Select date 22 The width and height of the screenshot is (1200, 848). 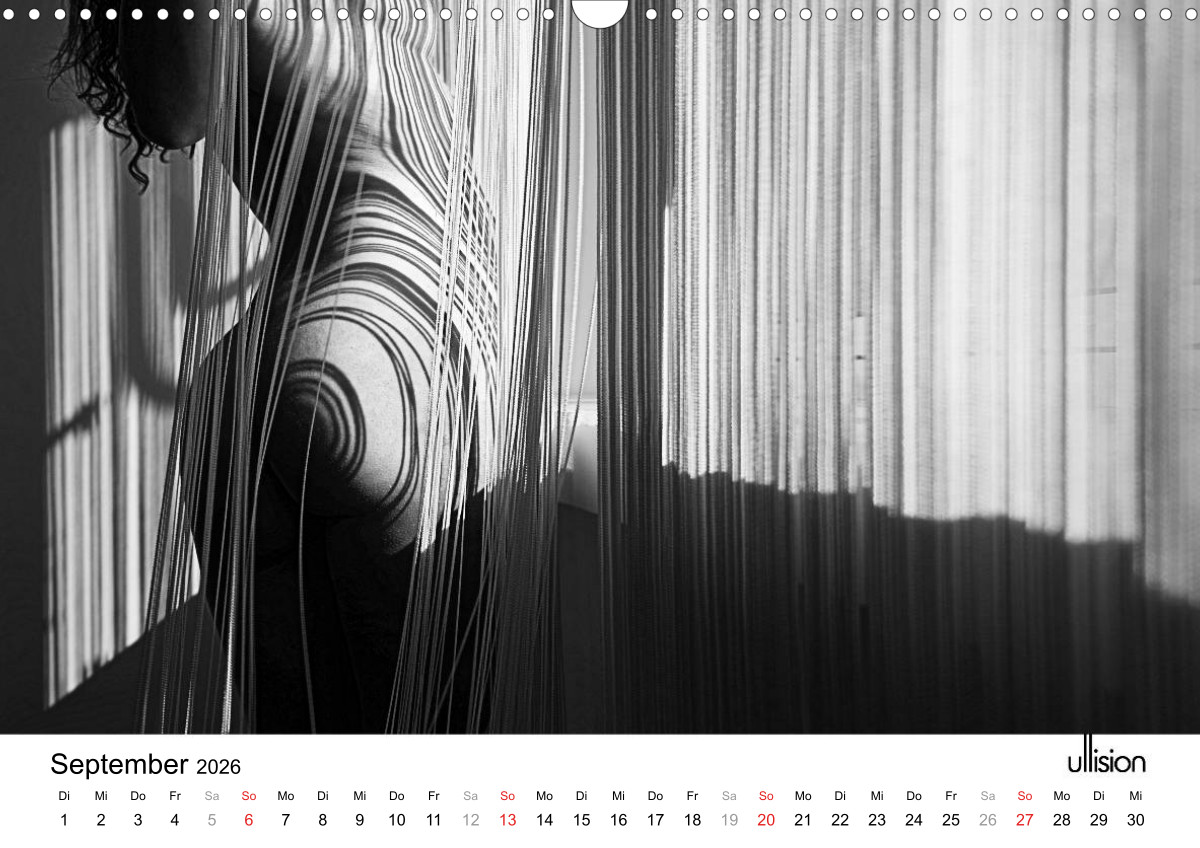[x=840, y=820]
